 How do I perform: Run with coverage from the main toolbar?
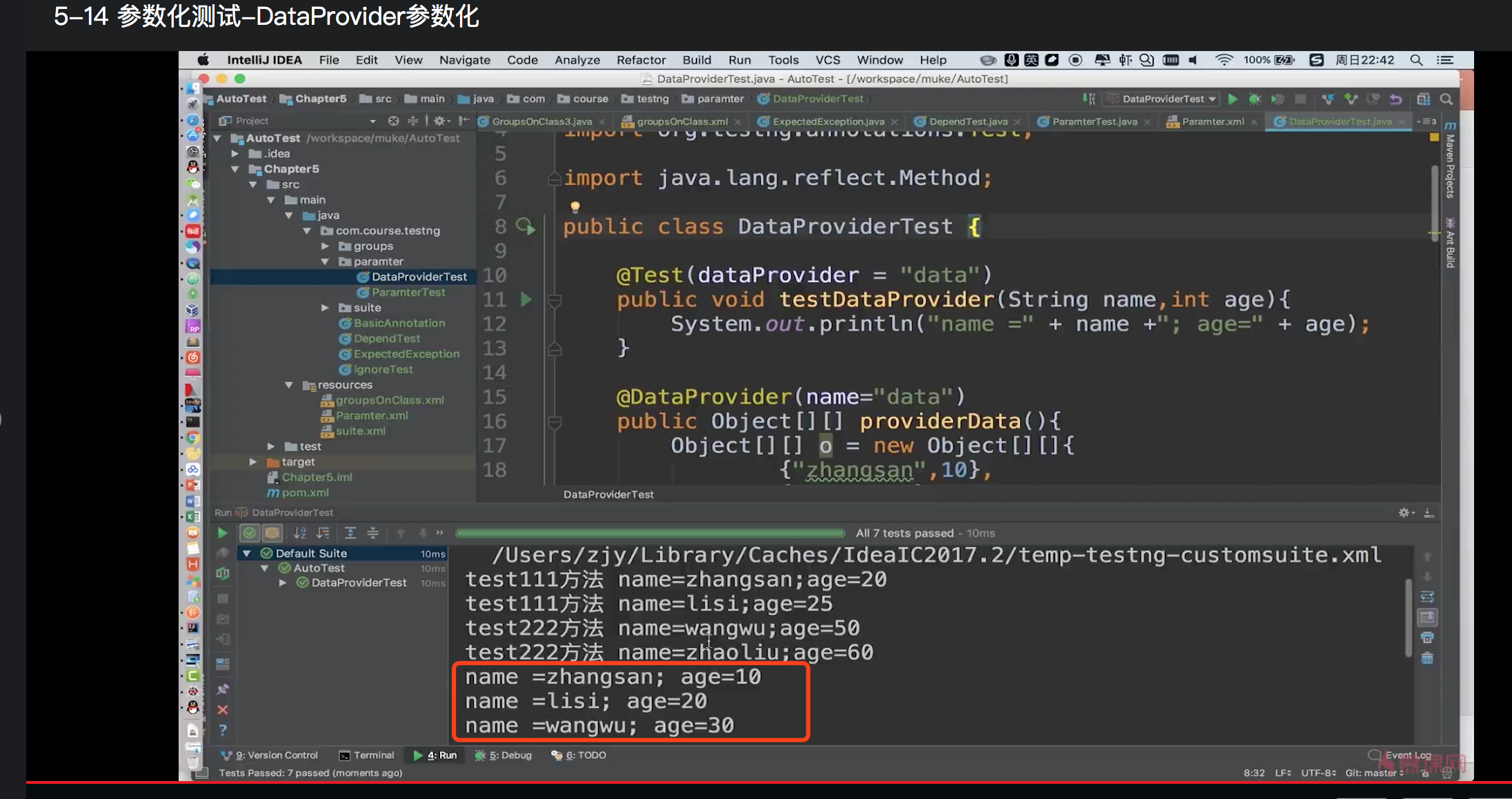coord(1277,99)
